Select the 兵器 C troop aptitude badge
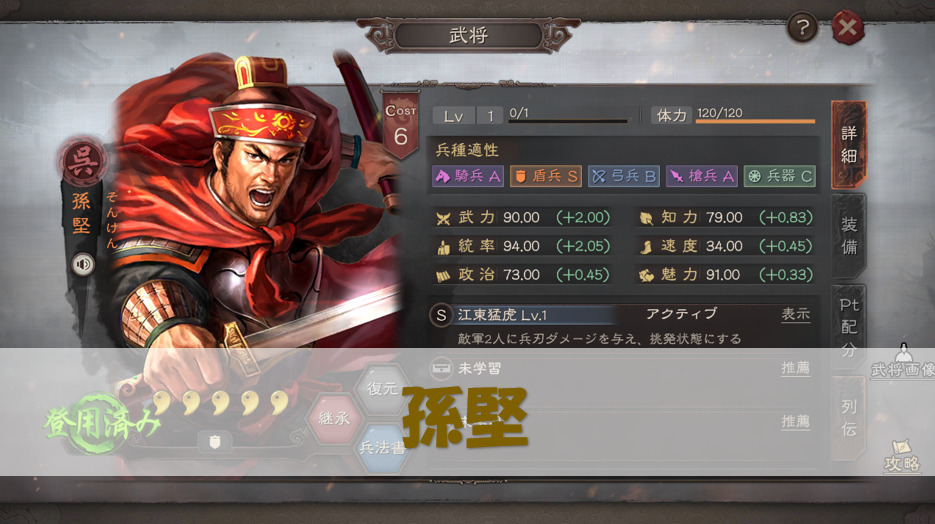The width and height of the screenshot is (935, 524). click(779, 176)
